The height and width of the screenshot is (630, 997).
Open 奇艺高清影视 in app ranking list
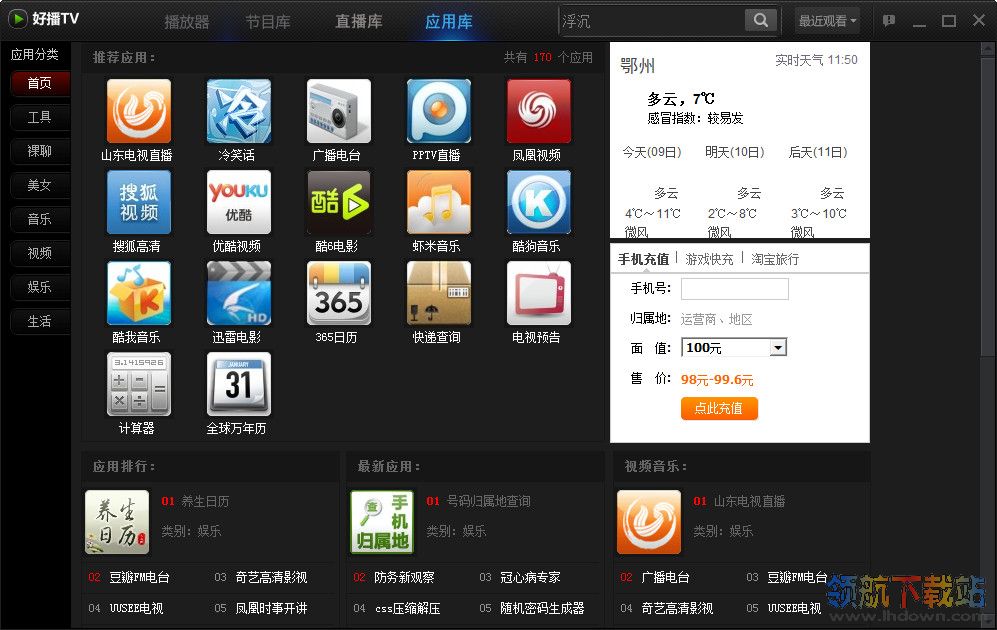(271, 577)
